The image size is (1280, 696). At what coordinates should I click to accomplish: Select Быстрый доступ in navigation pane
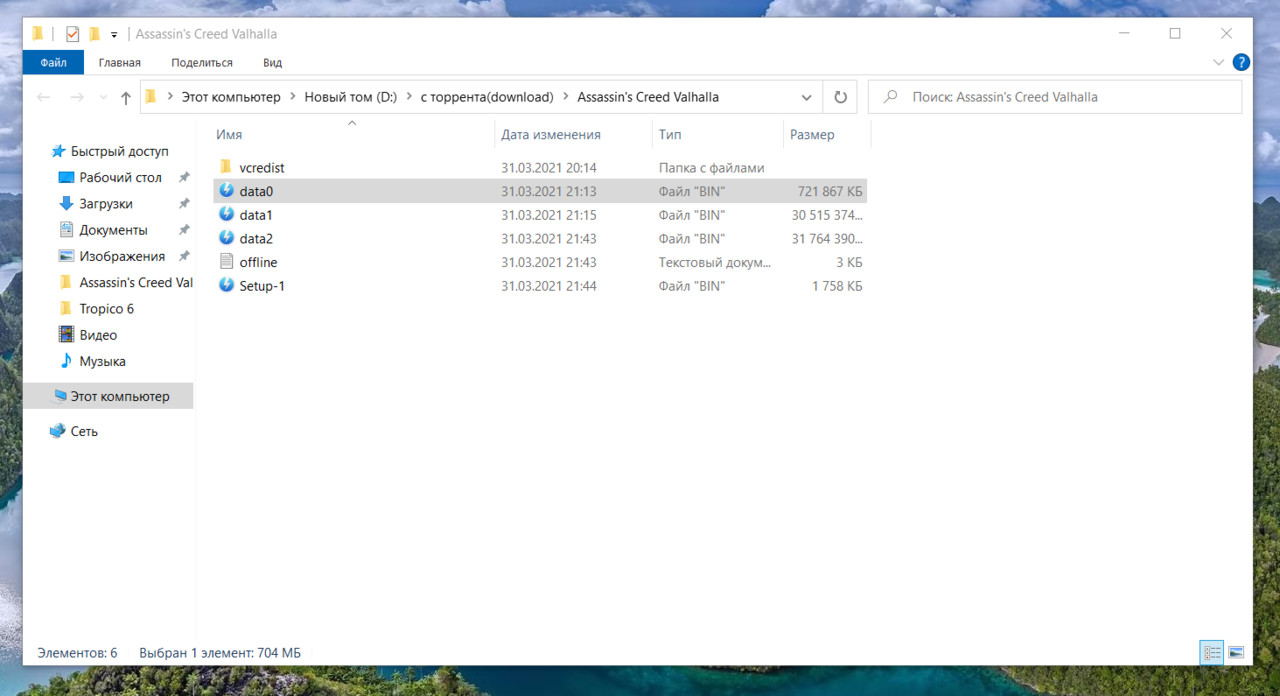pyautogui.click(x=119, y=151)
